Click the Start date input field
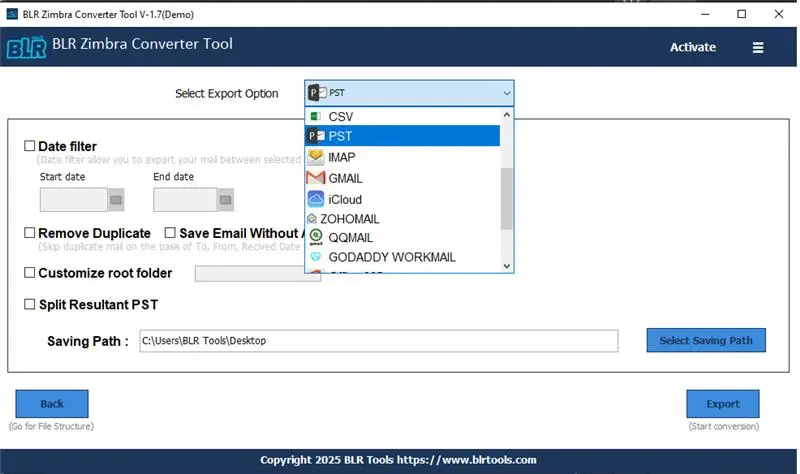Screen dimensions: 800x474 point(74,199)
